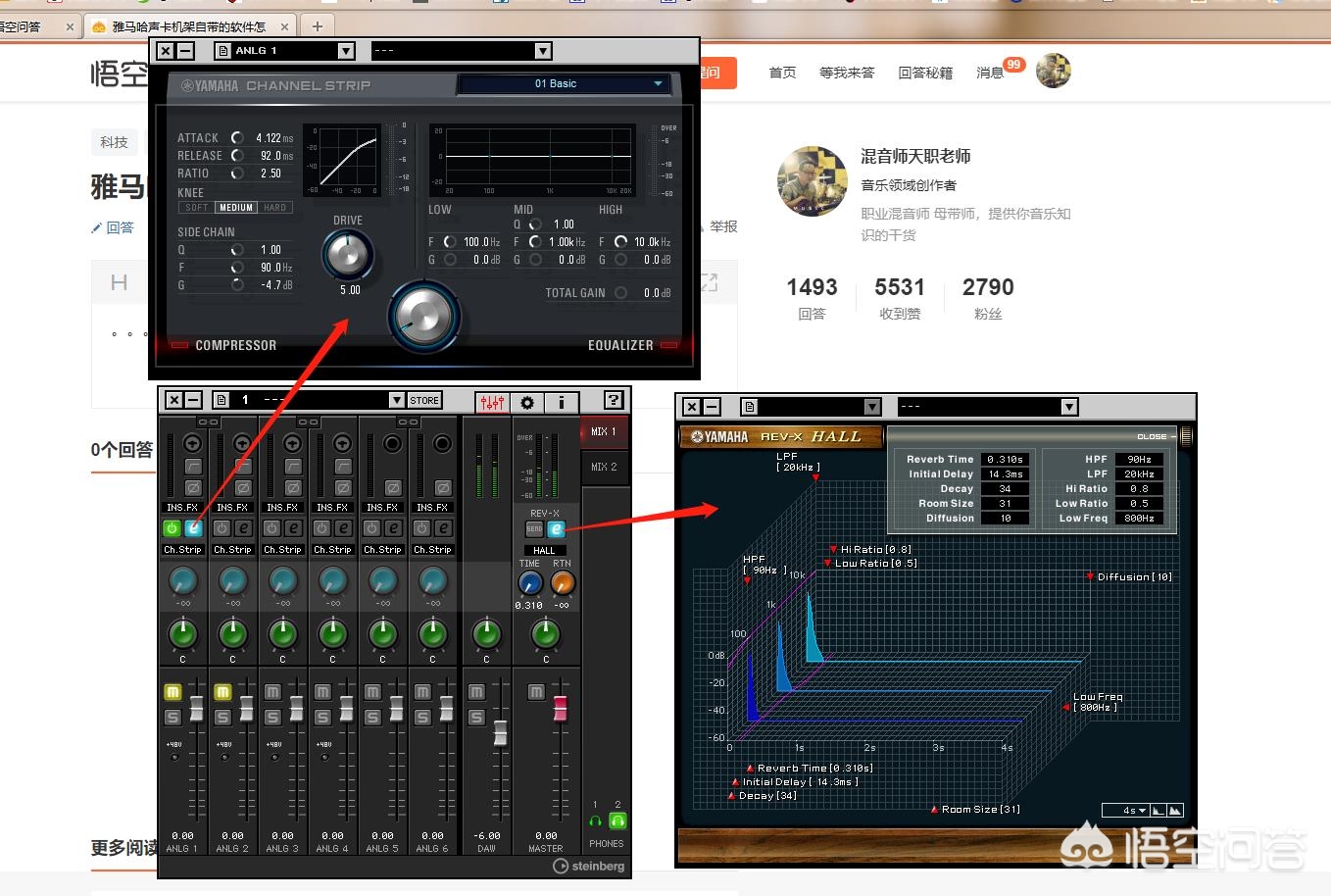
Task: Toggle the insert FX power on the ANLG 2 channel
Action: coord(222,528)
